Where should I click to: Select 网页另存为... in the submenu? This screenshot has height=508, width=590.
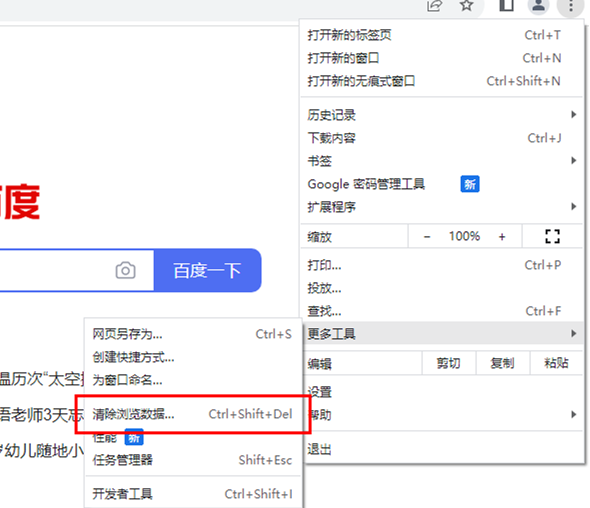193,334
